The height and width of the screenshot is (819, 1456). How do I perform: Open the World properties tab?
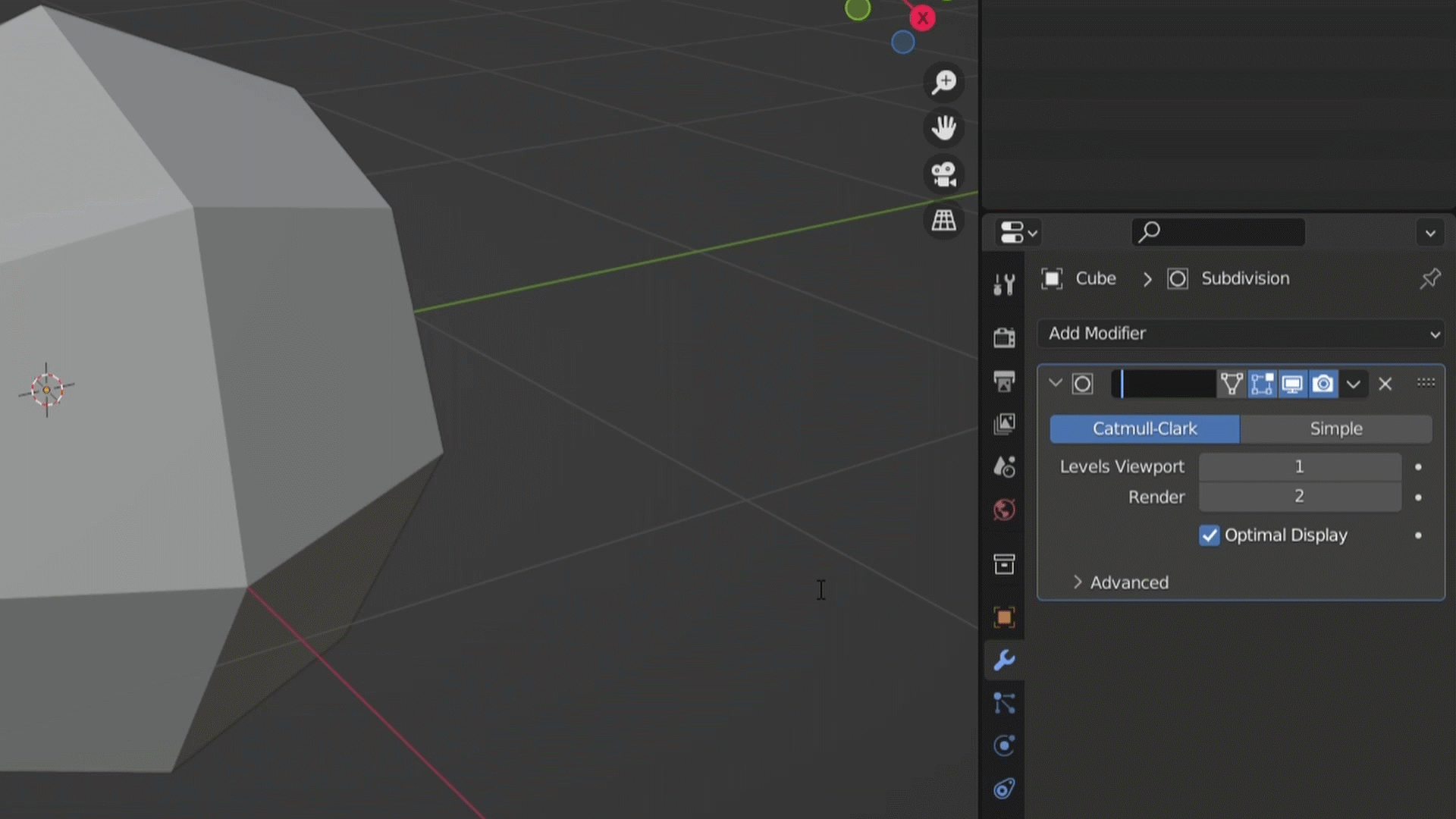point(1004,510)
